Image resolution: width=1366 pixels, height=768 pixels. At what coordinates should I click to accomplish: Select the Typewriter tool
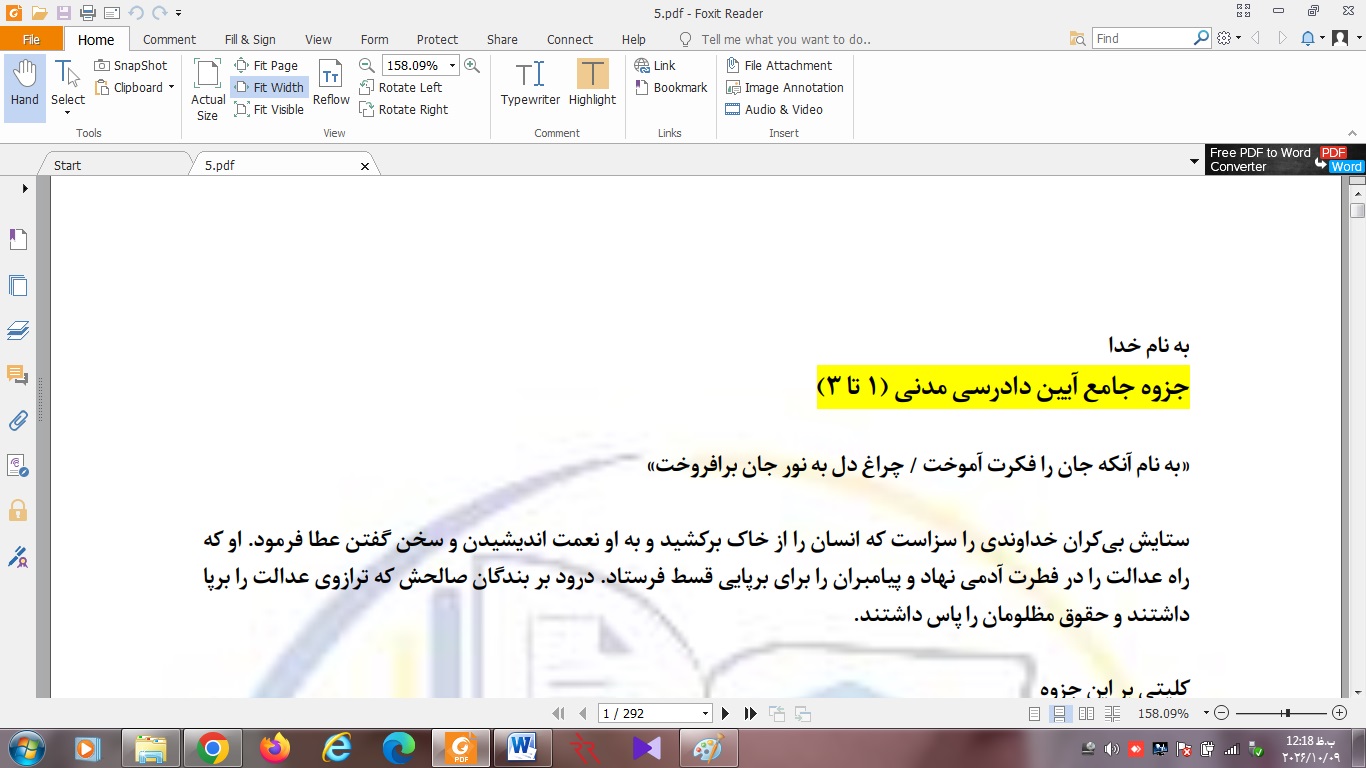point(530,83)
